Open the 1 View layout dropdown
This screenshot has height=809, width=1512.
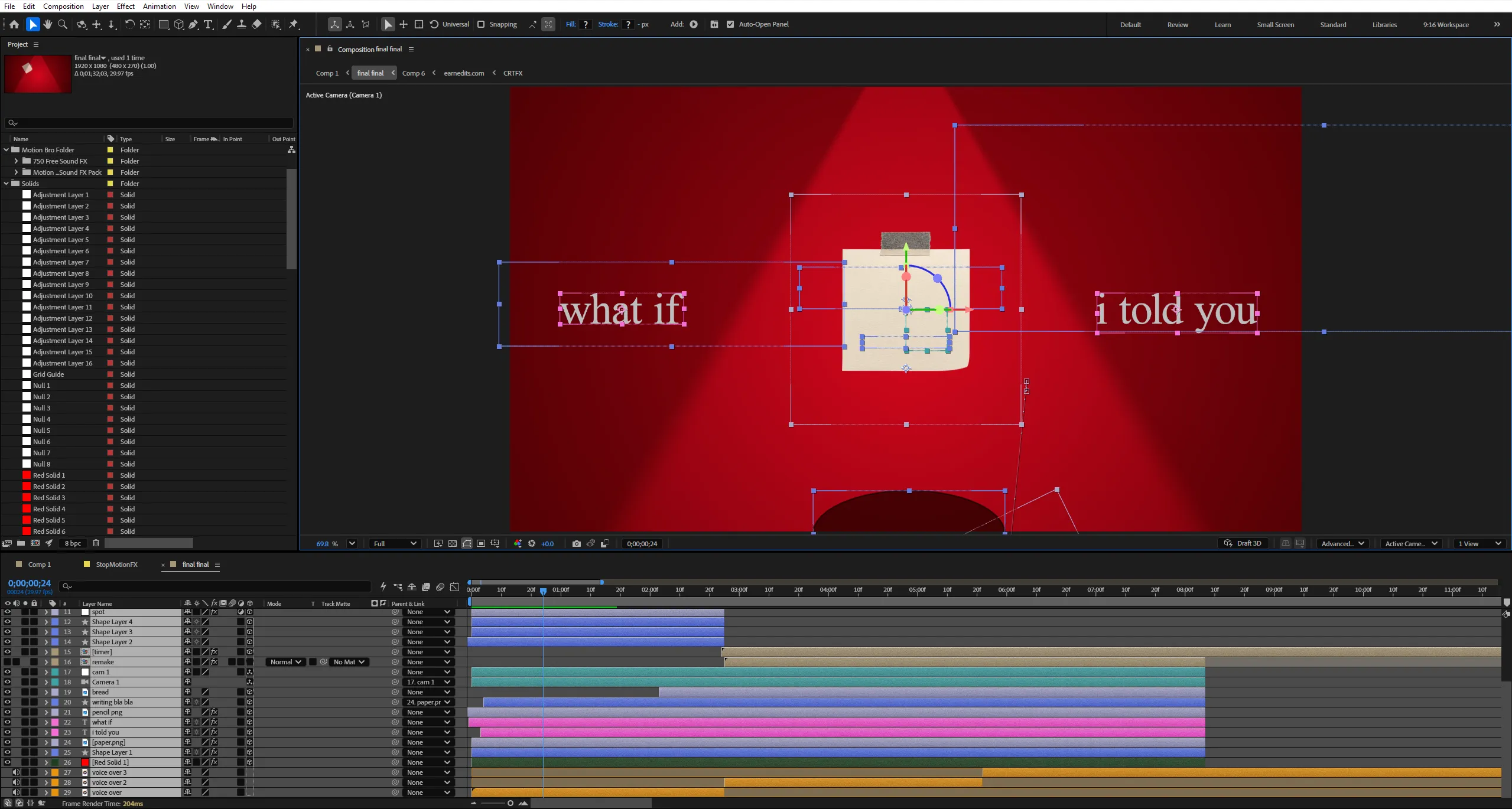tap(1479, 544)
